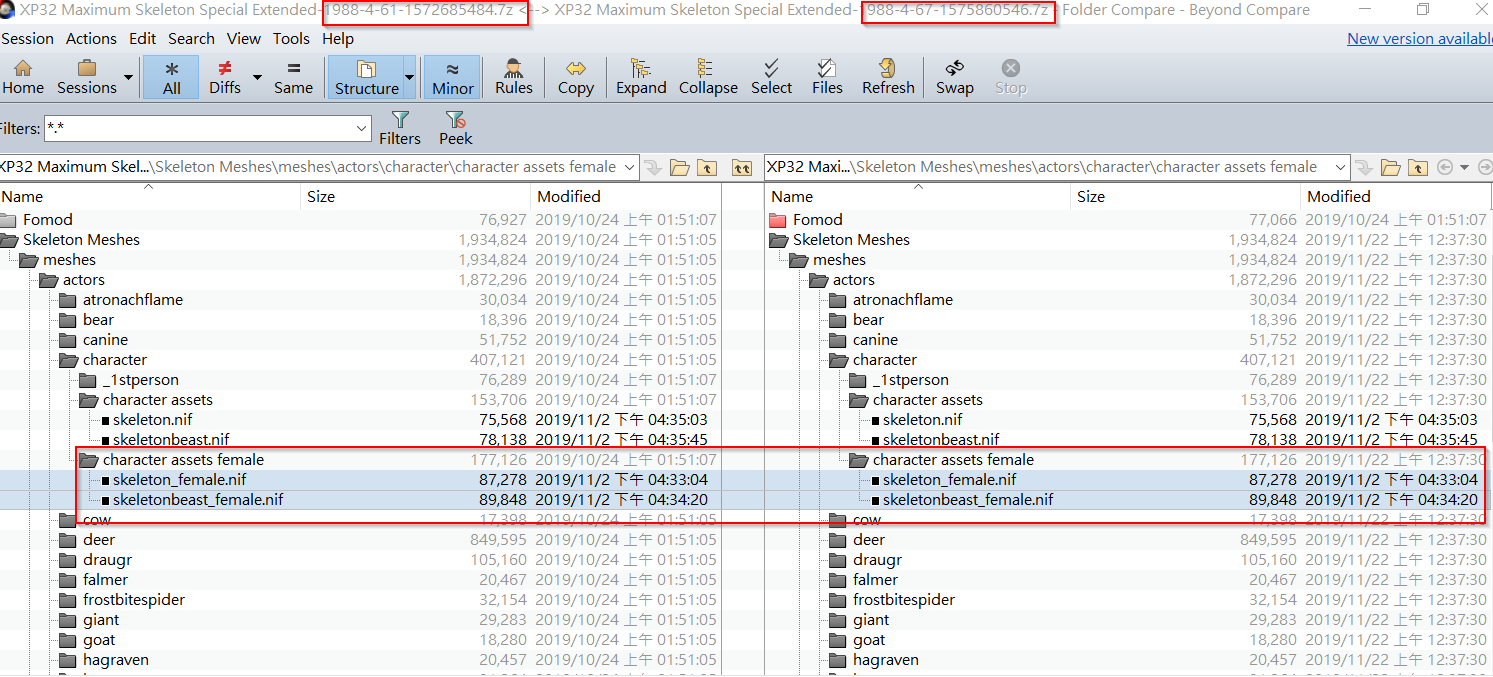Sort left pane by Modified column

click(625, 196)
